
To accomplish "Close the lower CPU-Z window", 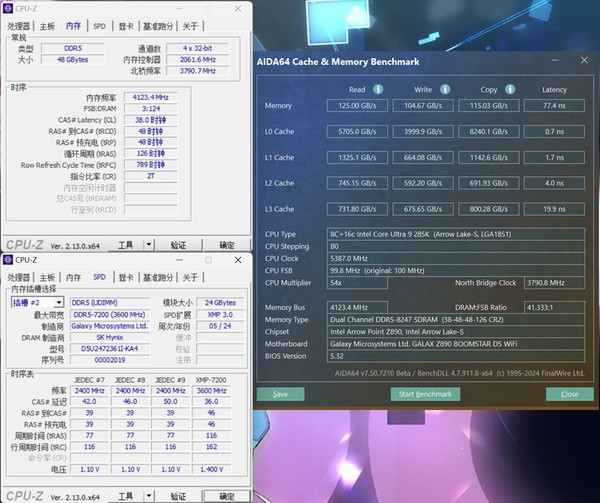I will (238, 260).
